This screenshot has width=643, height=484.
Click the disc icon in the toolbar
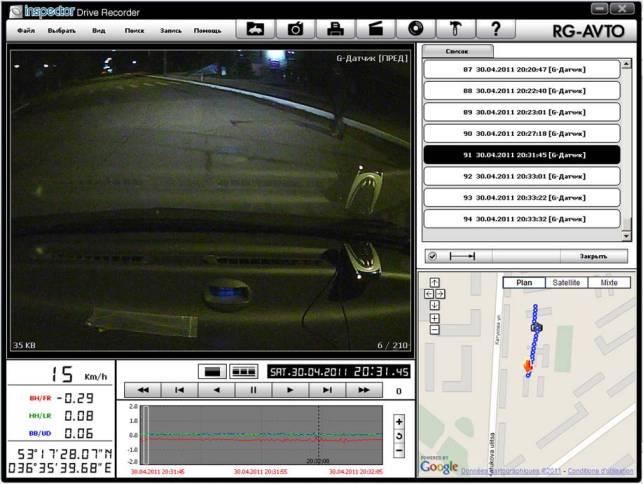415,29
